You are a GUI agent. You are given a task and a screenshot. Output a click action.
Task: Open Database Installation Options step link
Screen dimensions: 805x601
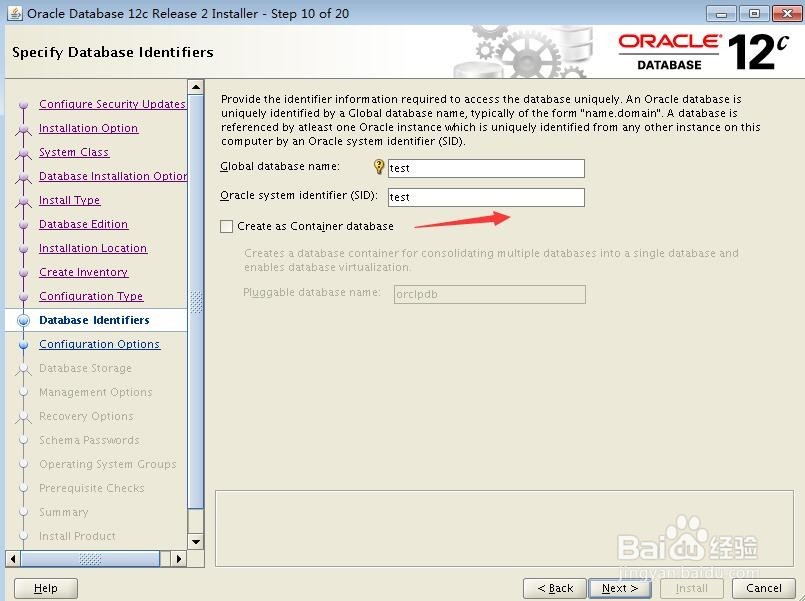click(113, 176)
